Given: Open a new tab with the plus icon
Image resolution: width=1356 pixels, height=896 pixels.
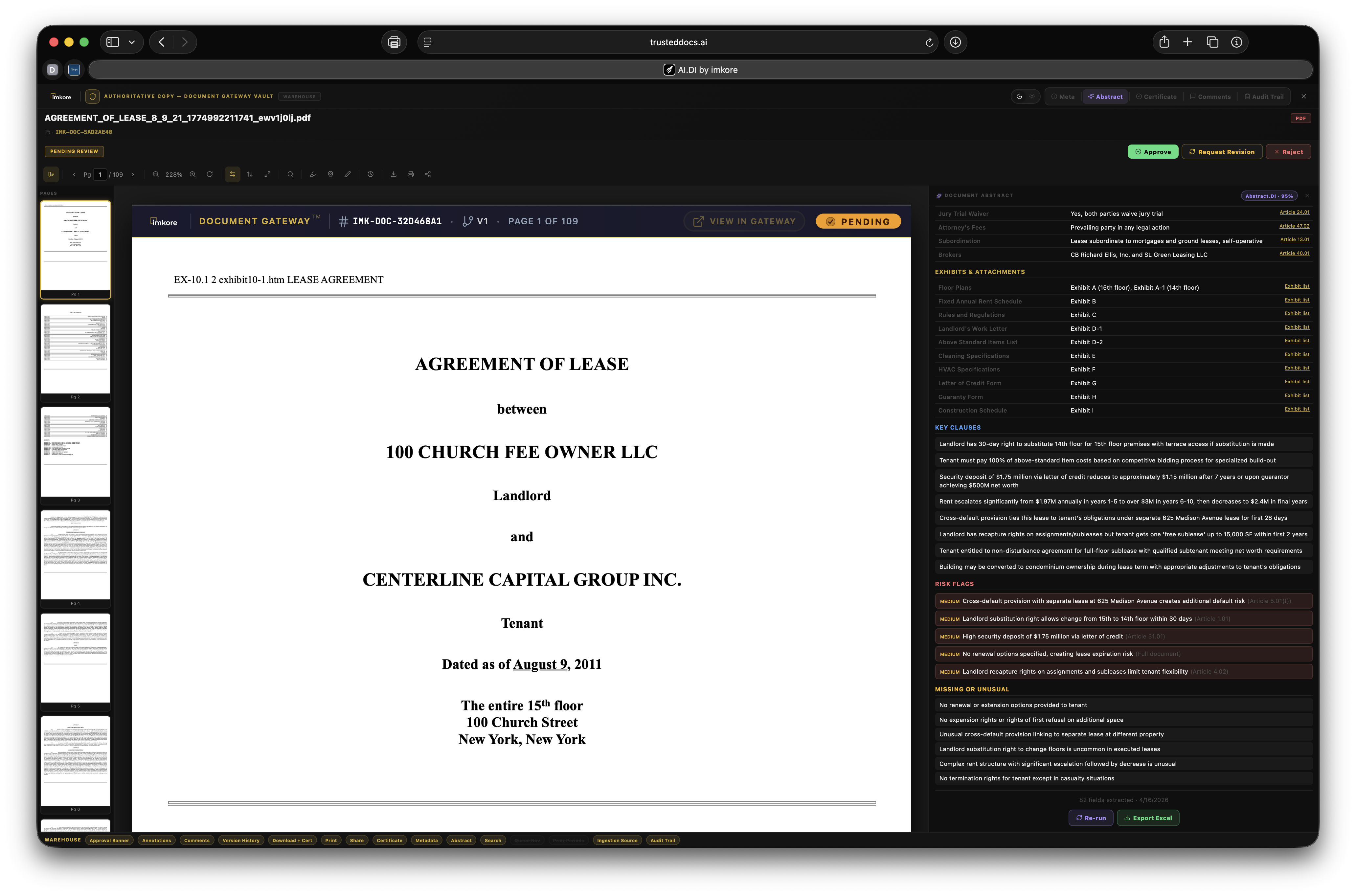Looking at the screenshot, I should 1187,42.
